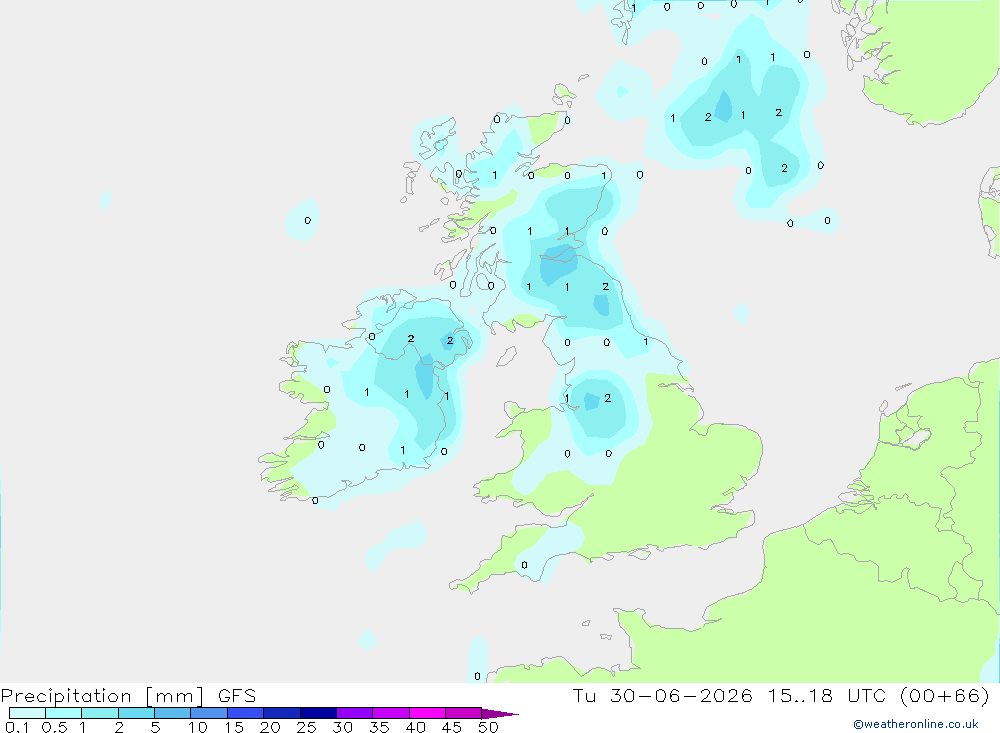1000x733 pixels.
Task: Open the weatheronline.co.uk copyright link
Action: click(916, 724)
